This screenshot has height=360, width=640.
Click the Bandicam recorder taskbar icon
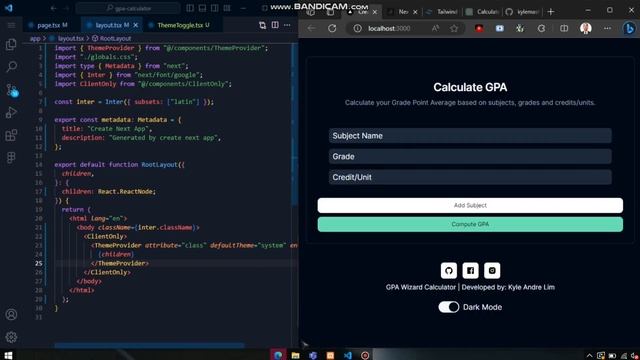365,355
